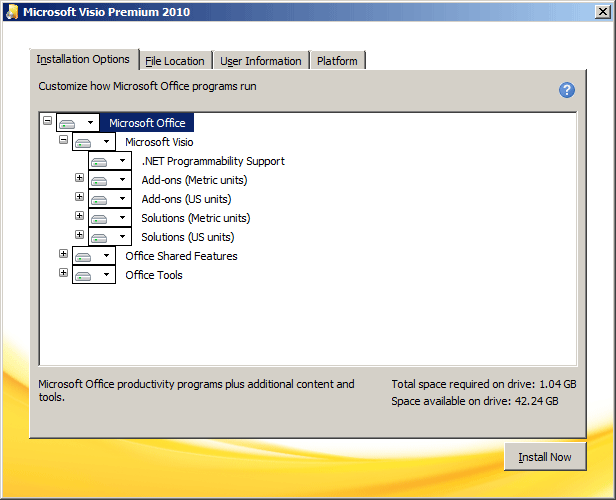The width and height of the screenshot is (616, 500).
Task: Switch to the Installation Options tab
Action: click(83, 59)
